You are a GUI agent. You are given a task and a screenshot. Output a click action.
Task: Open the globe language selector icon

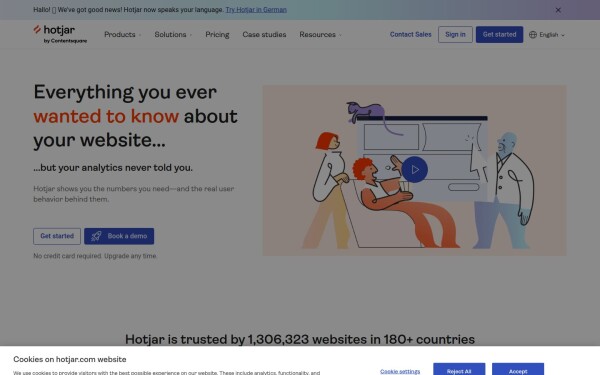click(533, 34)
